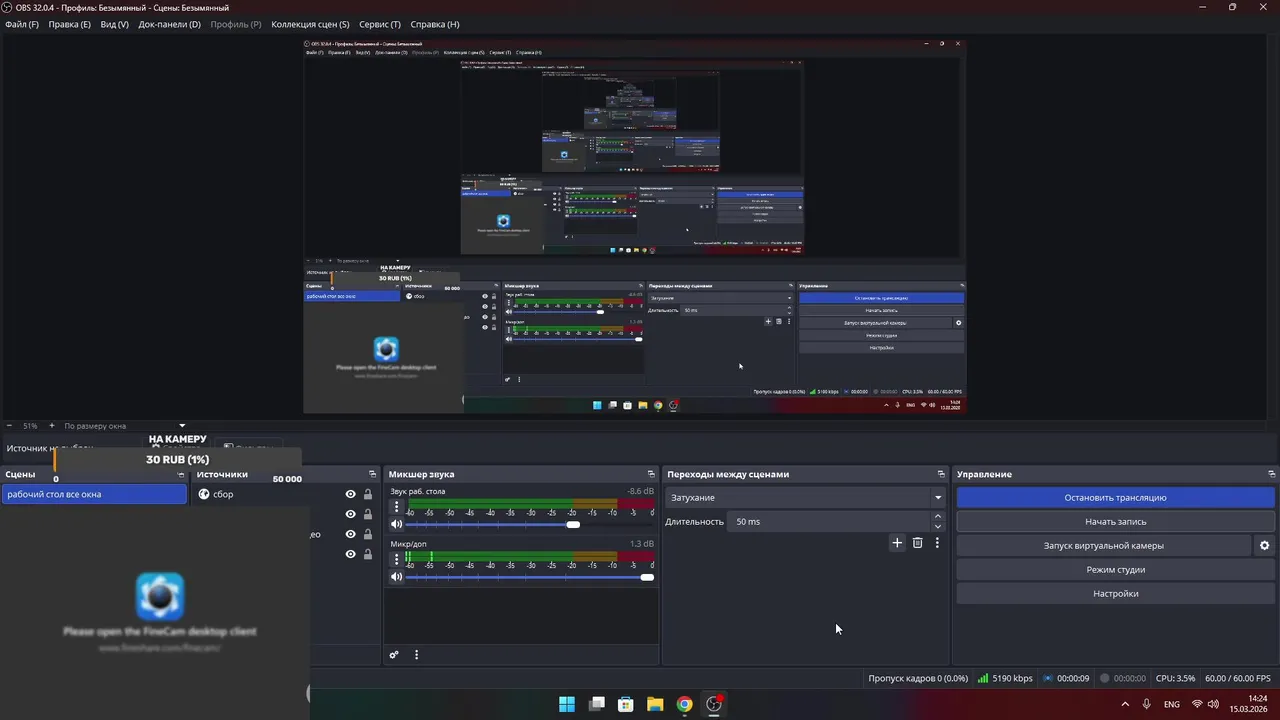Viewport: 1280px width, 720px height.
Task: Open the Сервис menu
Action: [x=380, y=24]
